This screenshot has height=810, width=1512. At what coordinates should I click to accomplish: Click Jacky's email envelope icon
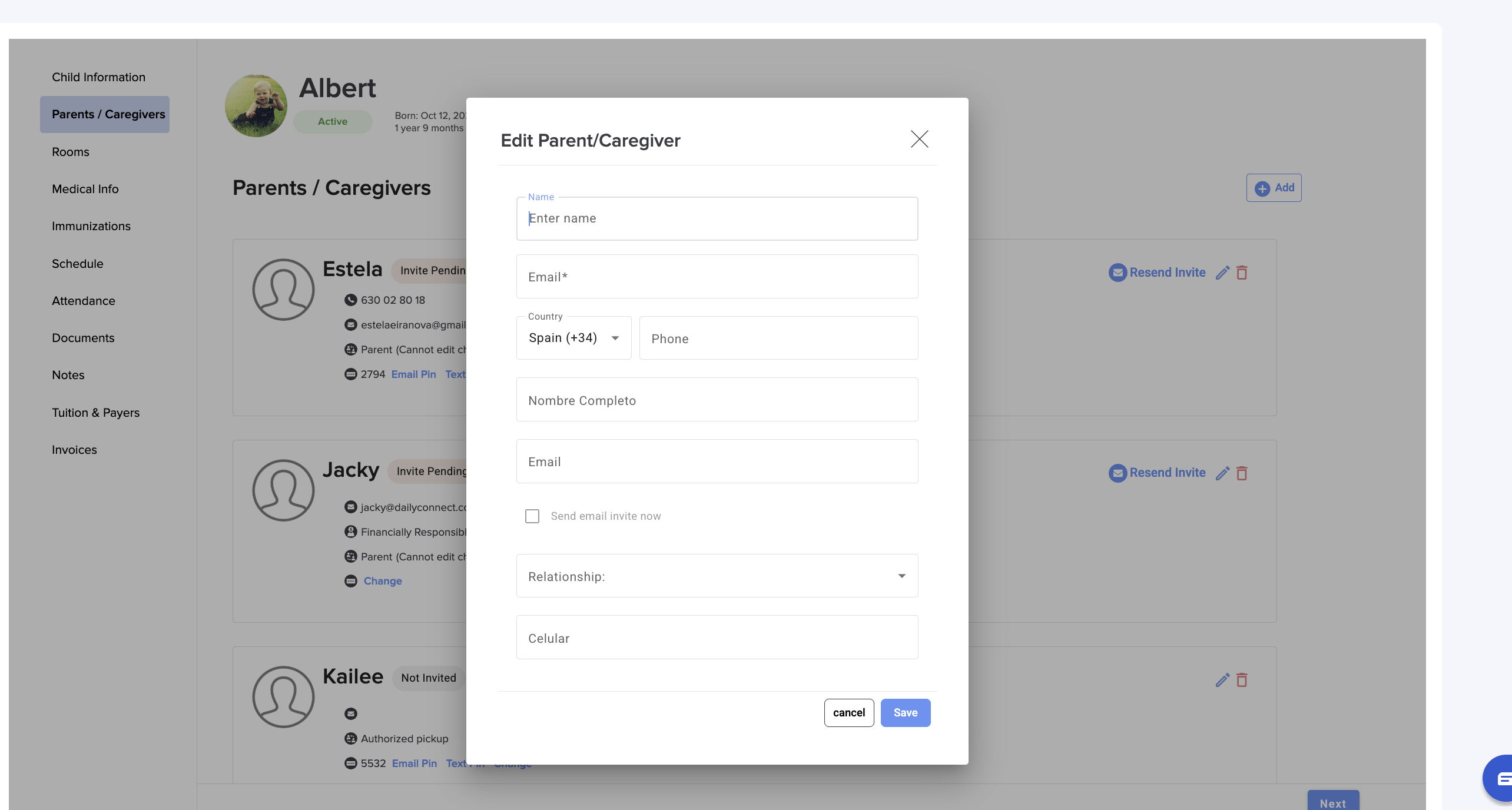[x=350, y=507]
